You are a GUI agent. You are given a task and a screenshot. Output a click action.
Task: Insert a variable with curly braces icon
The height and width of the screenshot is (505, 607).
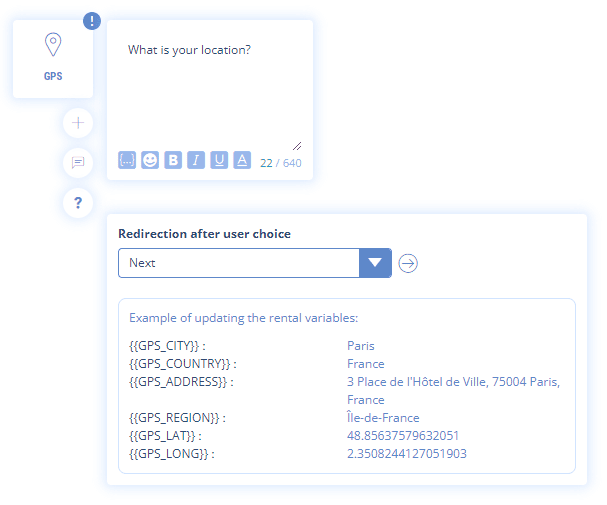(127, 160)
